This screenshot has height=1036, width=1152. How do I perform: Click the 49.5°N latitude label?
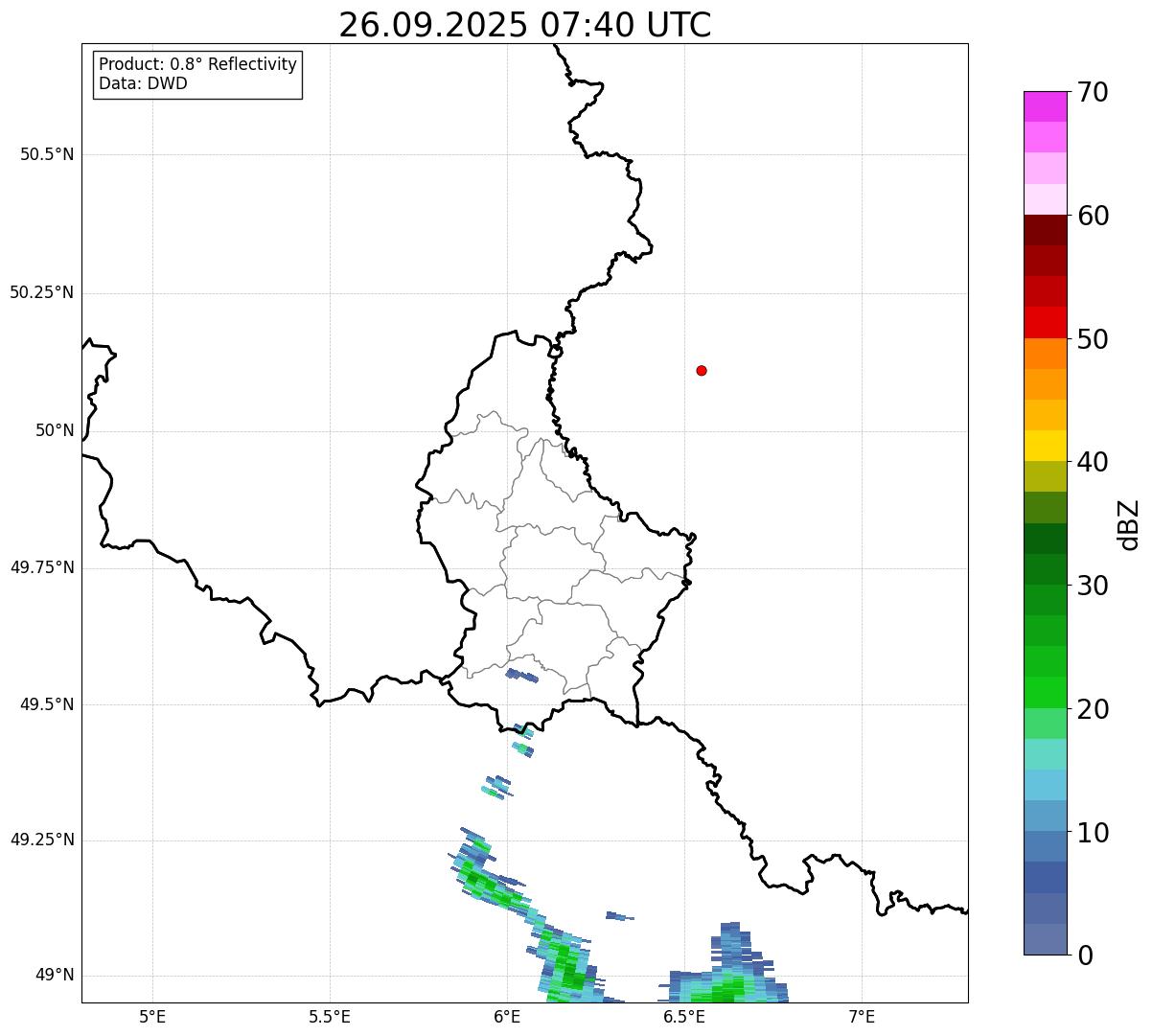(x=47, y=704)
